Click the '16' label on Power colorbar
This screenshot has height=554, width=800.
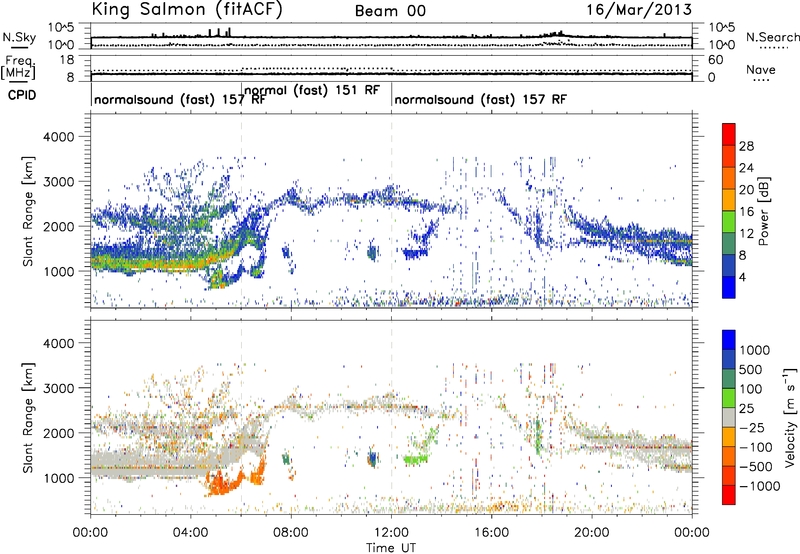[x=746, y=212]
